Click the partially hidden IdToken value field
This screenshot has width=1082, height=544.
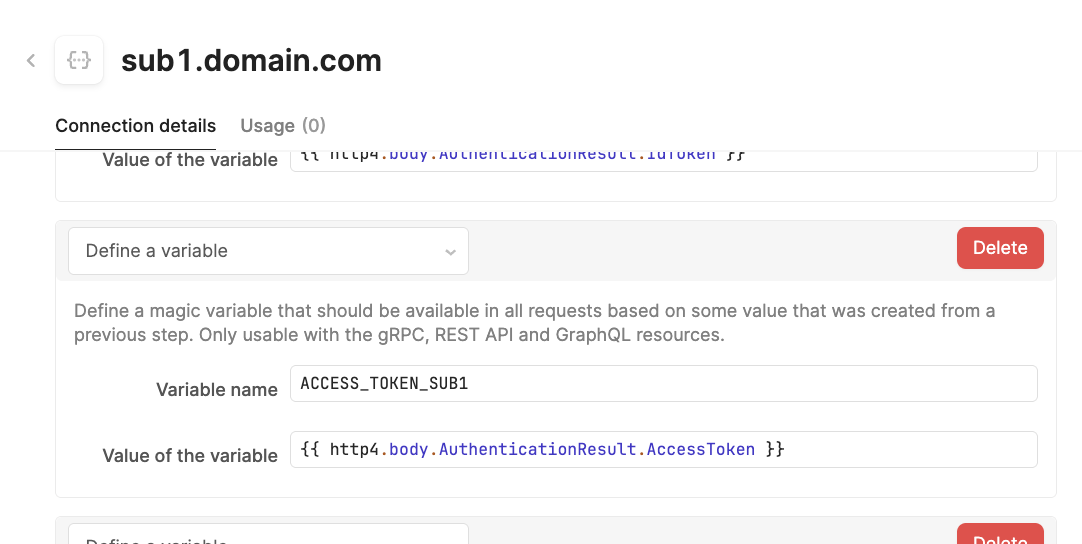click(x=663, y=160)
